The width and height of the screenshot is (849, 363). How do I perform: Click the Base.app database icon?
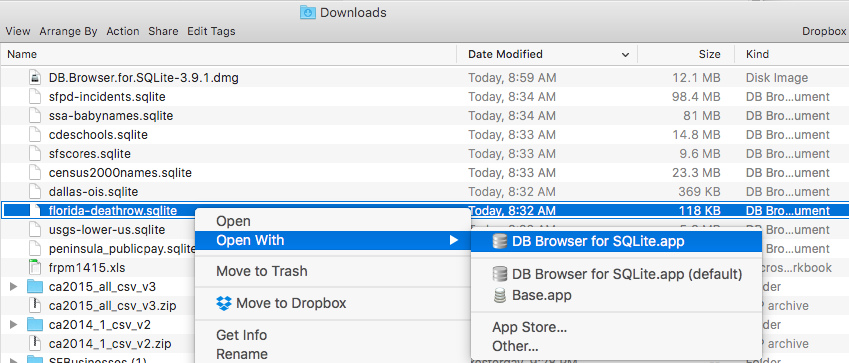500,295
